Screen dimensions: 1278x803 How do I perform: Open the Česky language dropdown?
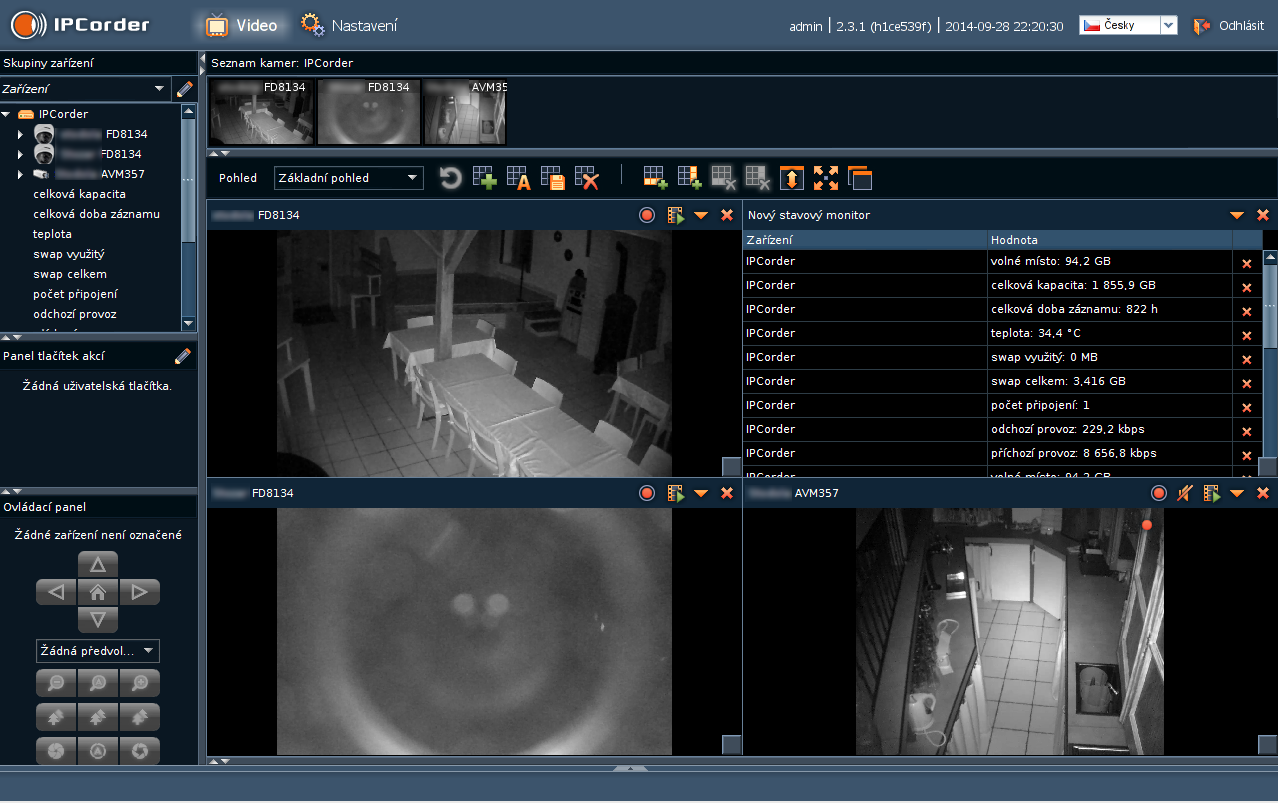tap(1128, 26)
